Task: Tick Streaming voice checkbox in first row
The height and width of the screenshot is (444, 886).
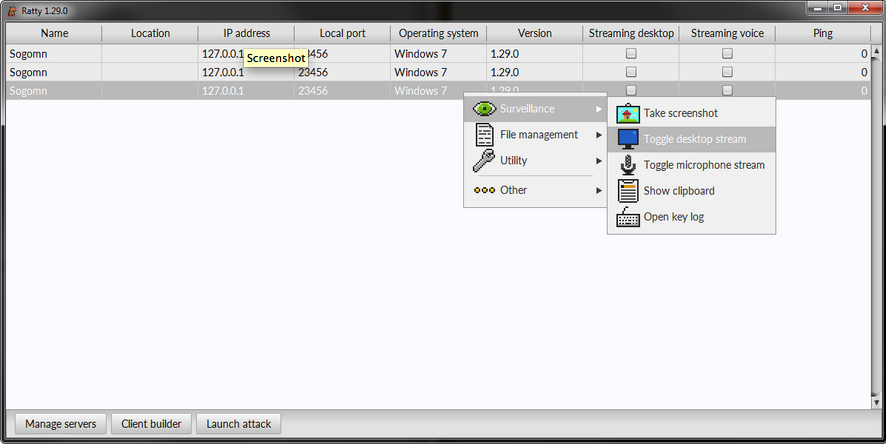Action: [x=727, y=54]
